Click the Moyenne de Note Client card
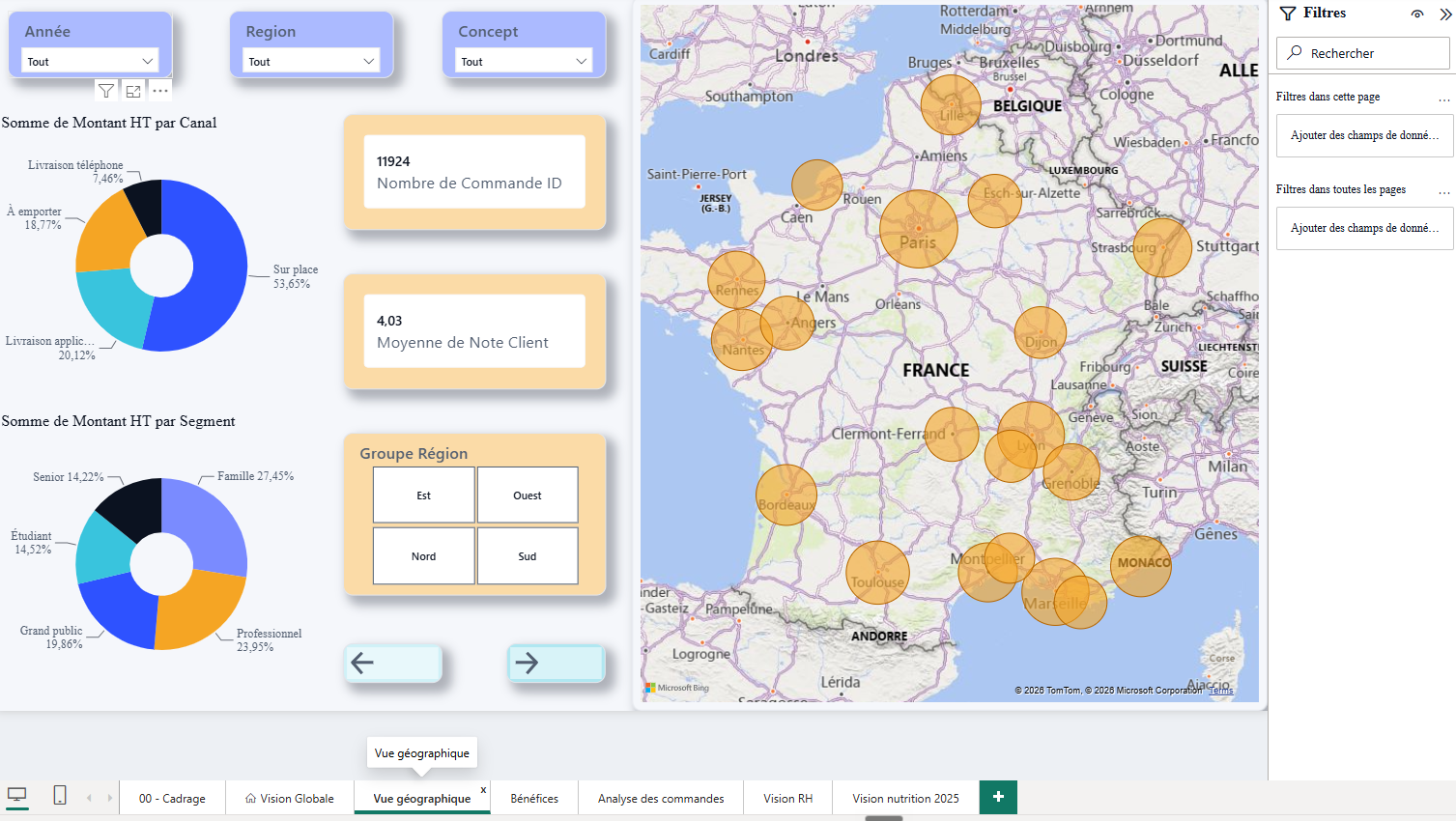This screenshot has height=821, width=1456. click(x=474, y=331)
